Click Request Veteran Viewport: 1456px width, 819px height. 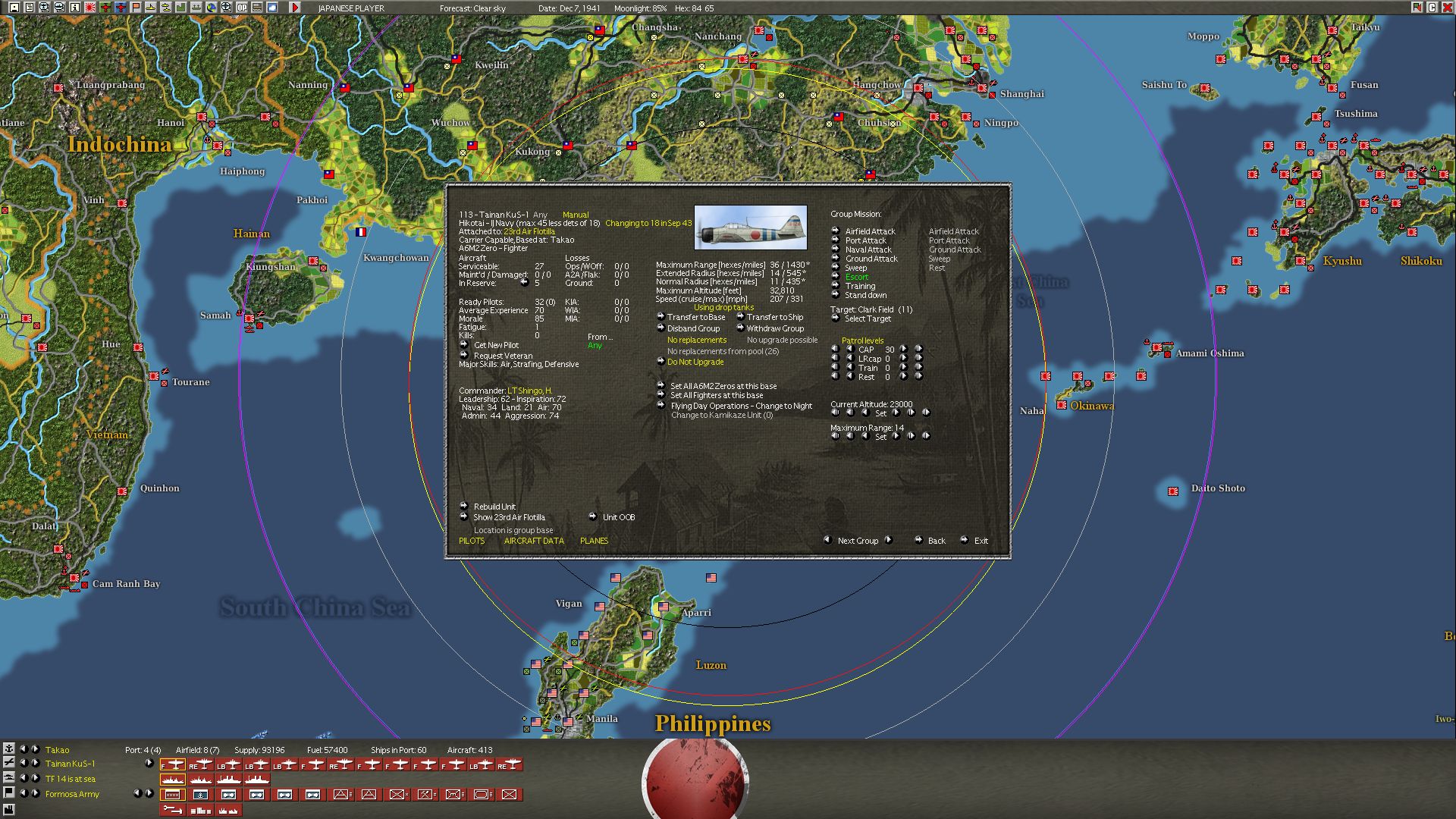(503, 356)
